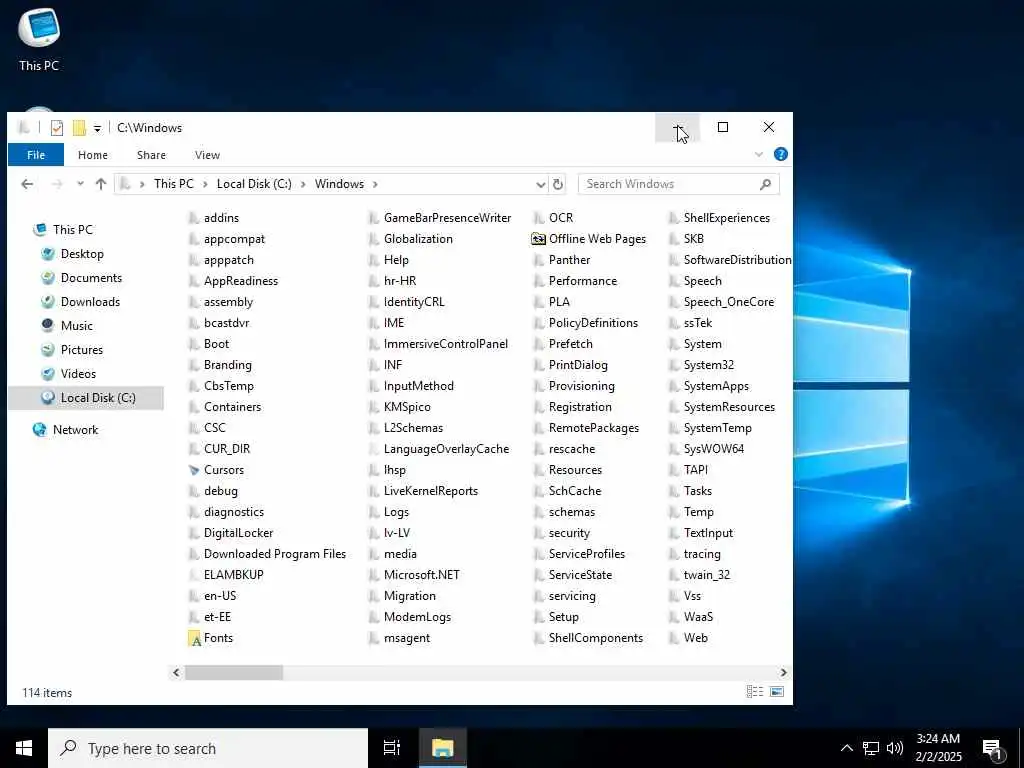Select the System32 folder
Screen dimensions: 1024x768
[701, 365]
